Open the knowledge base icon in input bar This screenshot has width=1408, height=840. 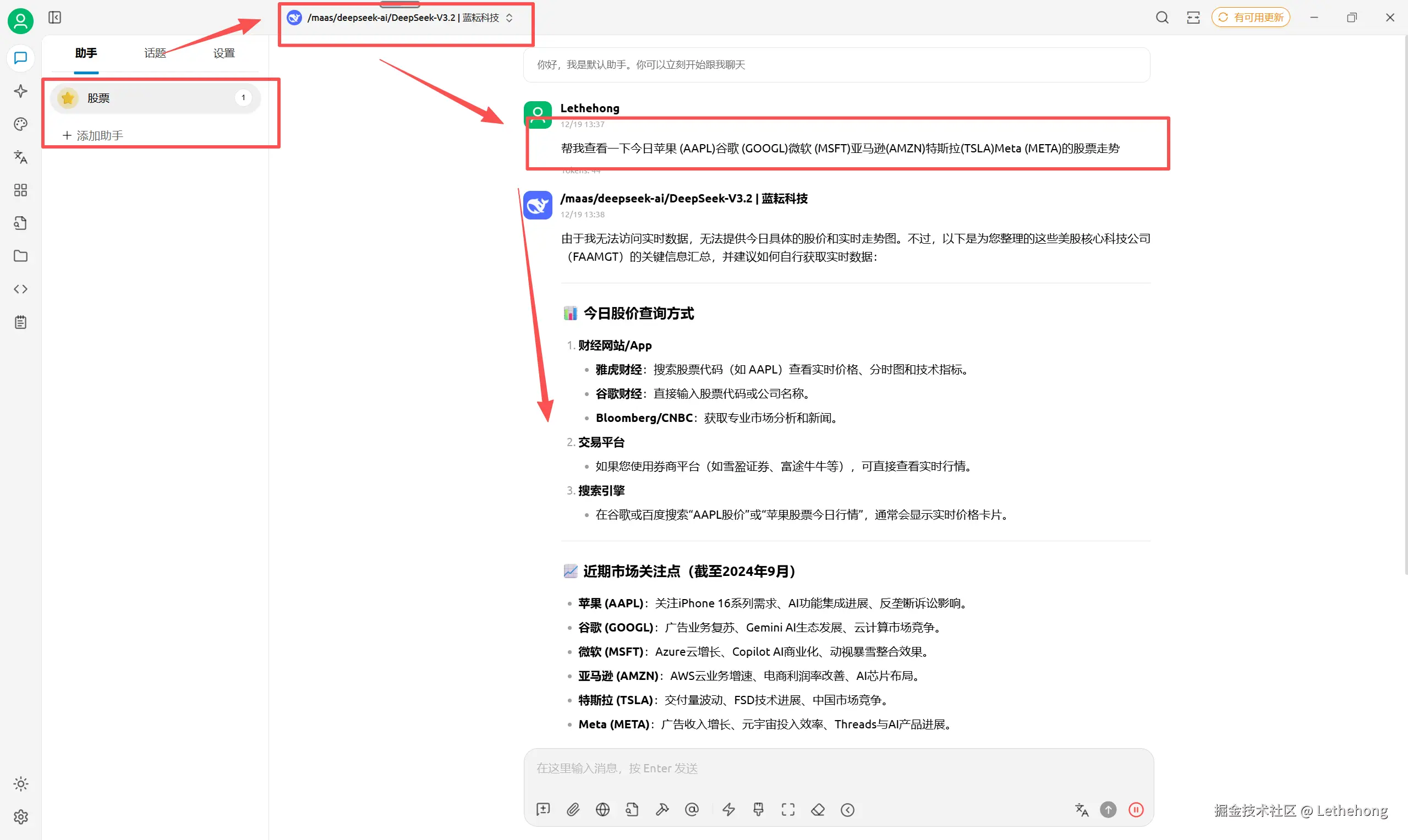[x=632, y=809]
